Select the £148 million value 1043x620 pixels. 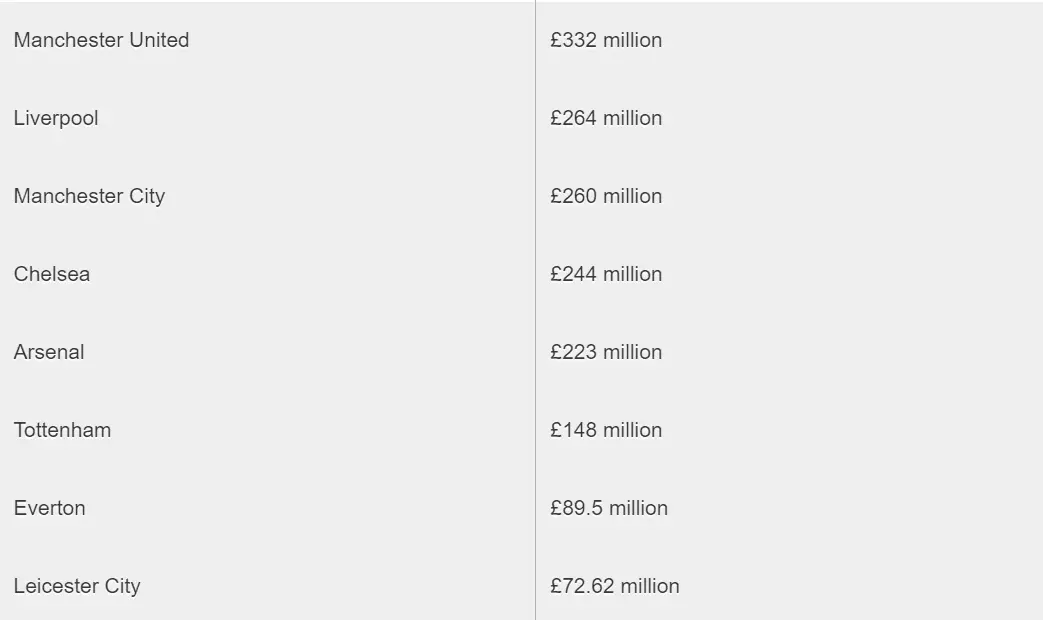[606, 430]
